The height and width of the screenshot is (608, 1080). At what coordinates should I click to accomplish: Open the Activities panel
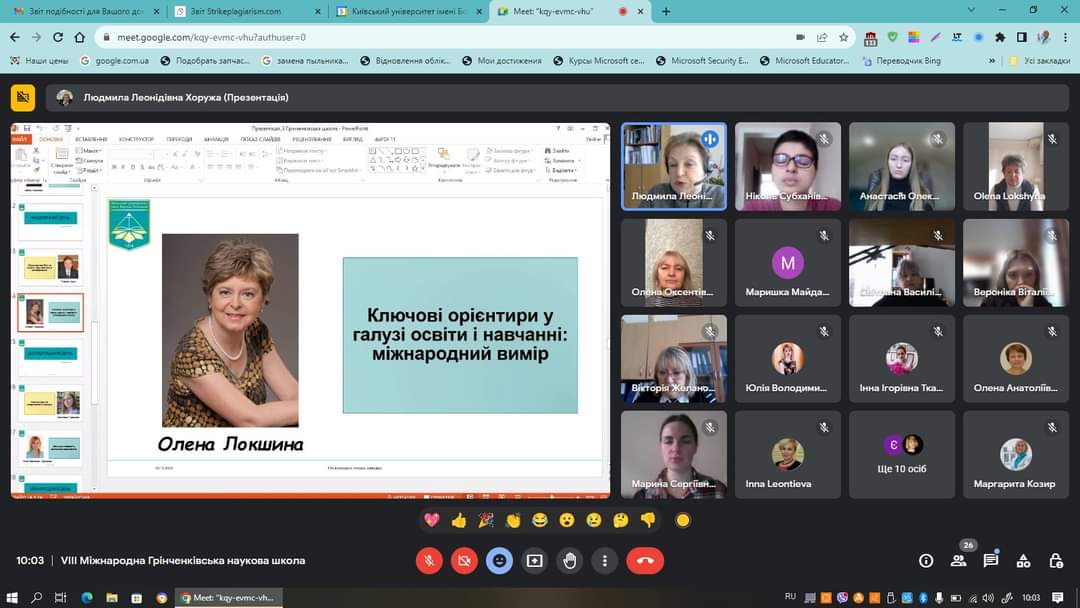point(1023,561)
